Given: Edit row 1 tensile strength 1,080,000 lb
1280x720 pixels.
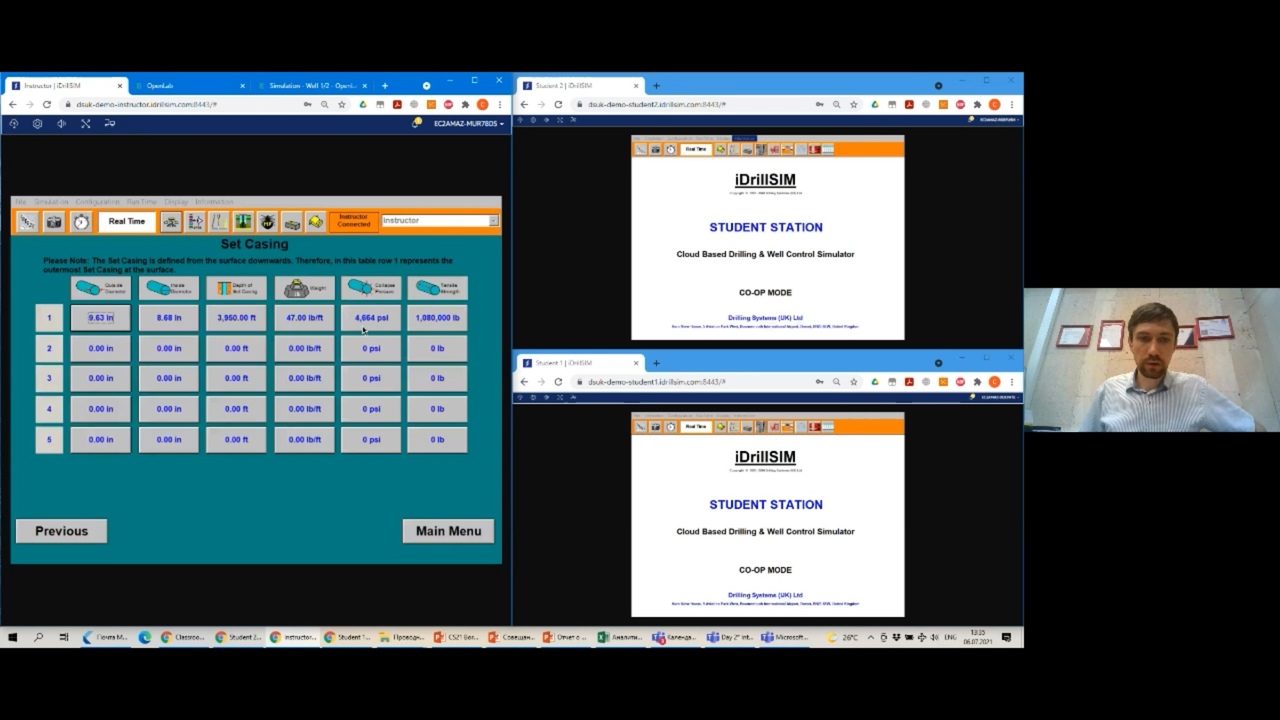Looking at the screenshot, I should coord(437,318).
